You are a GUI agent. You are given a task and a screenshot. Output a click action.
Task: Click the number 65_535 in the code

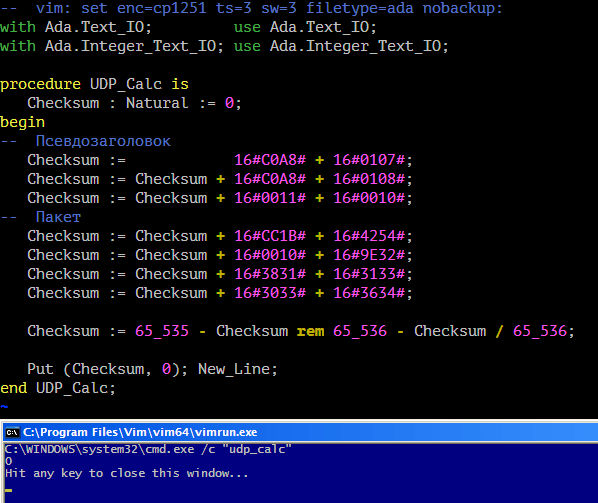click(162, 331)
